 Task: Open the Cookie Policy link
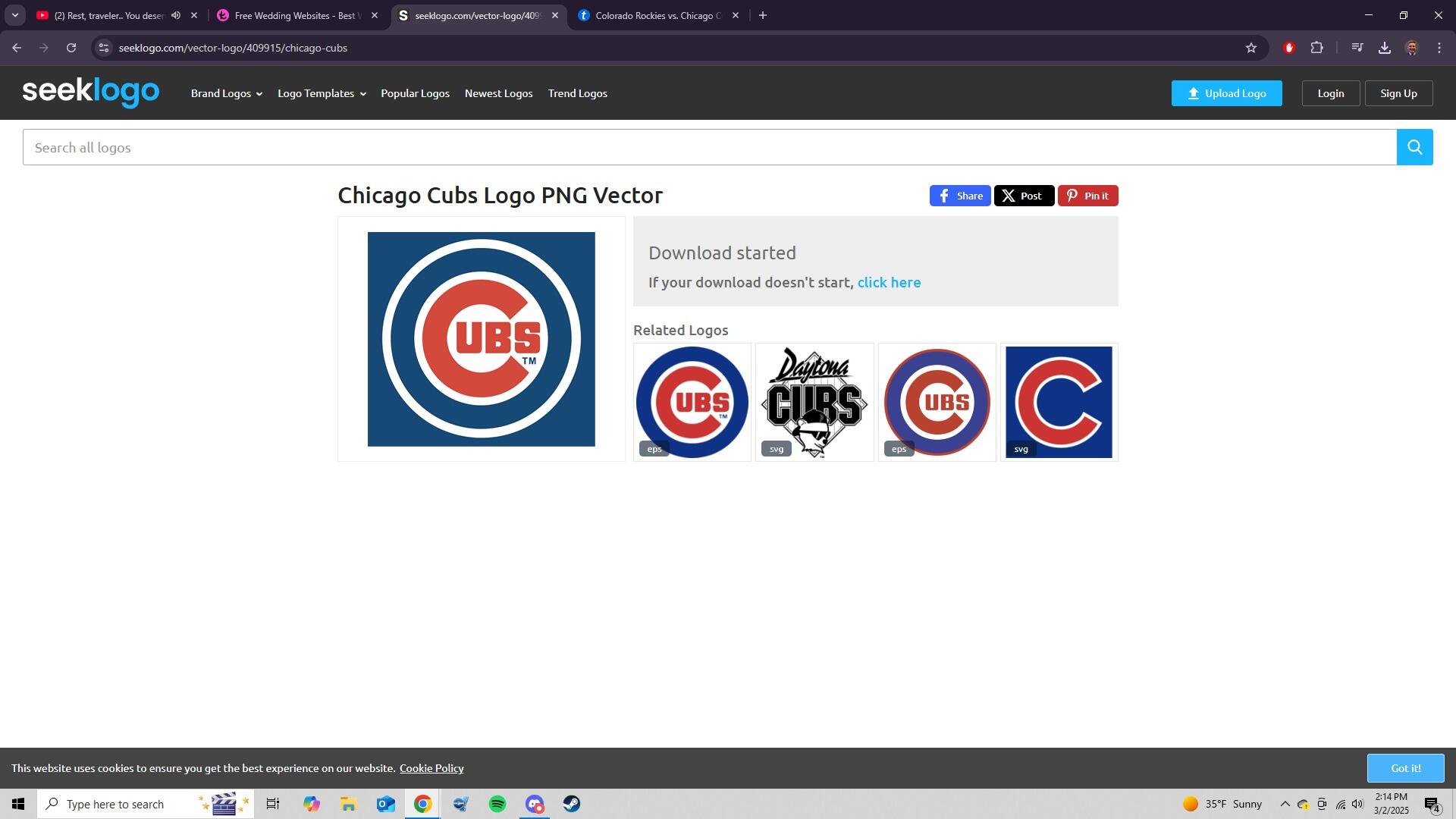coord(431,768)
